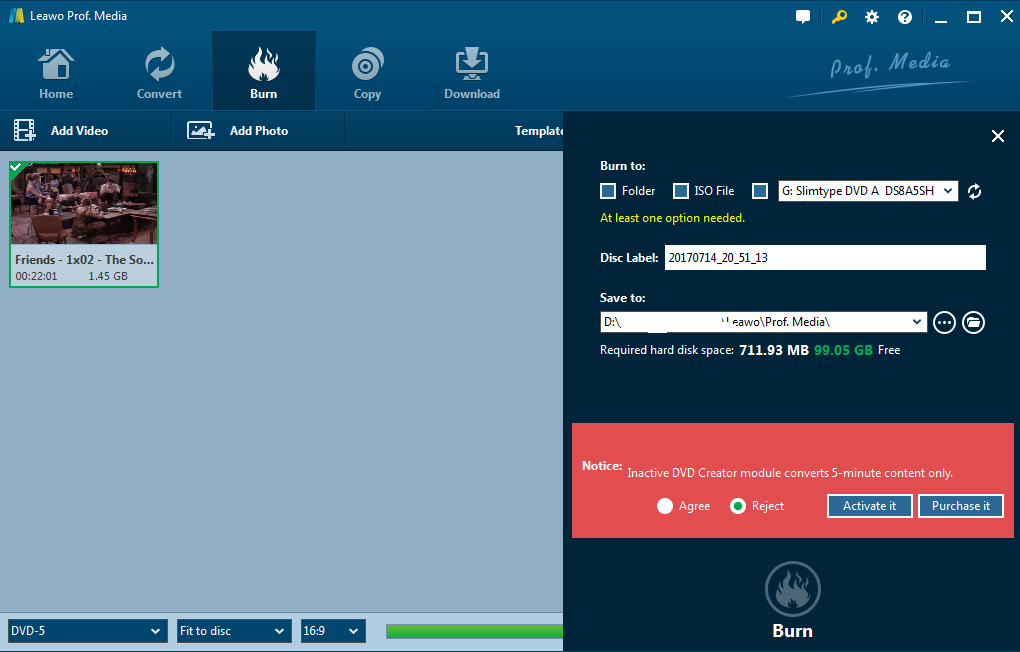Click the Friends - 1x02 video title

pyautogui.click(x=85, y=260)
